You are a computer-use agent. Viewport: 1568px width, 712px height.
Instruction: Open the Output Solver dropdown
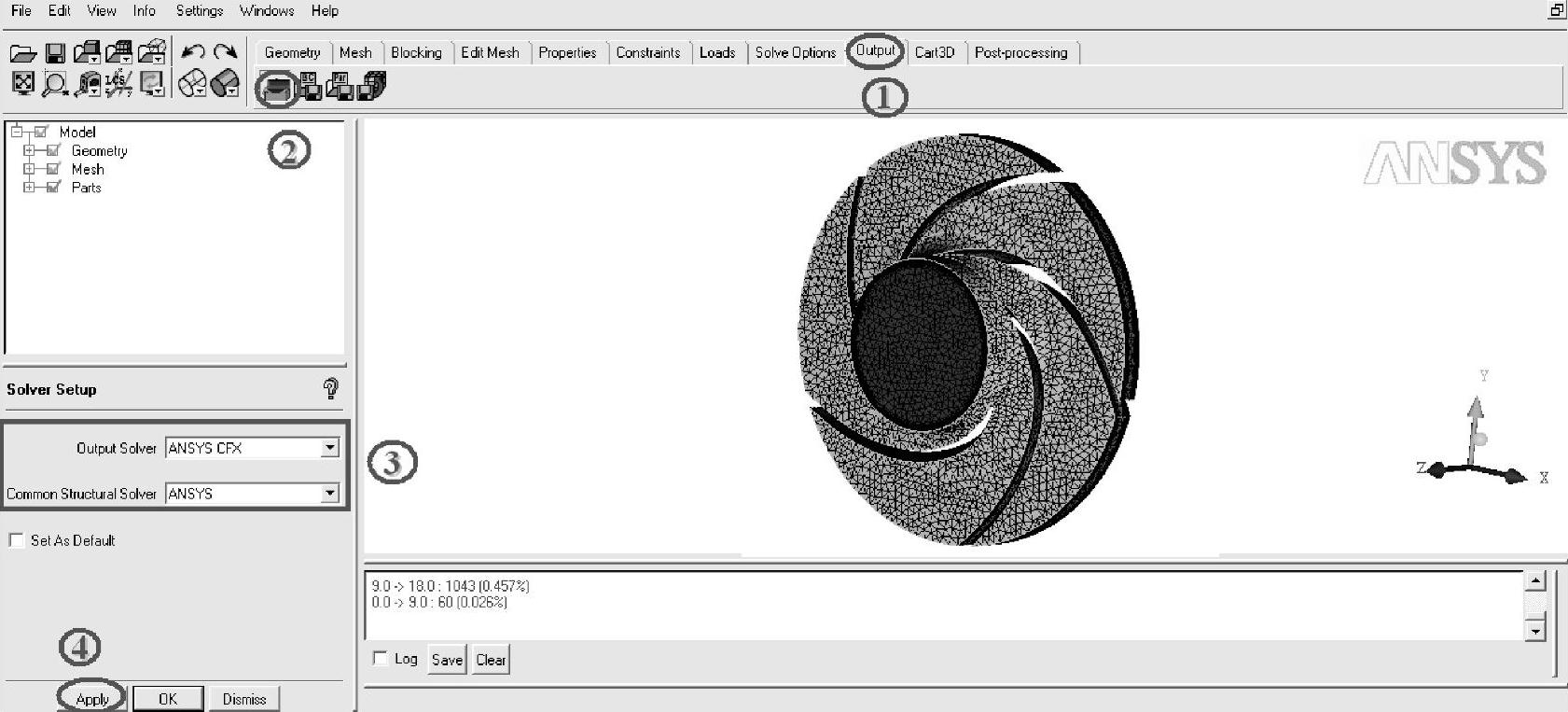[329, 448]
